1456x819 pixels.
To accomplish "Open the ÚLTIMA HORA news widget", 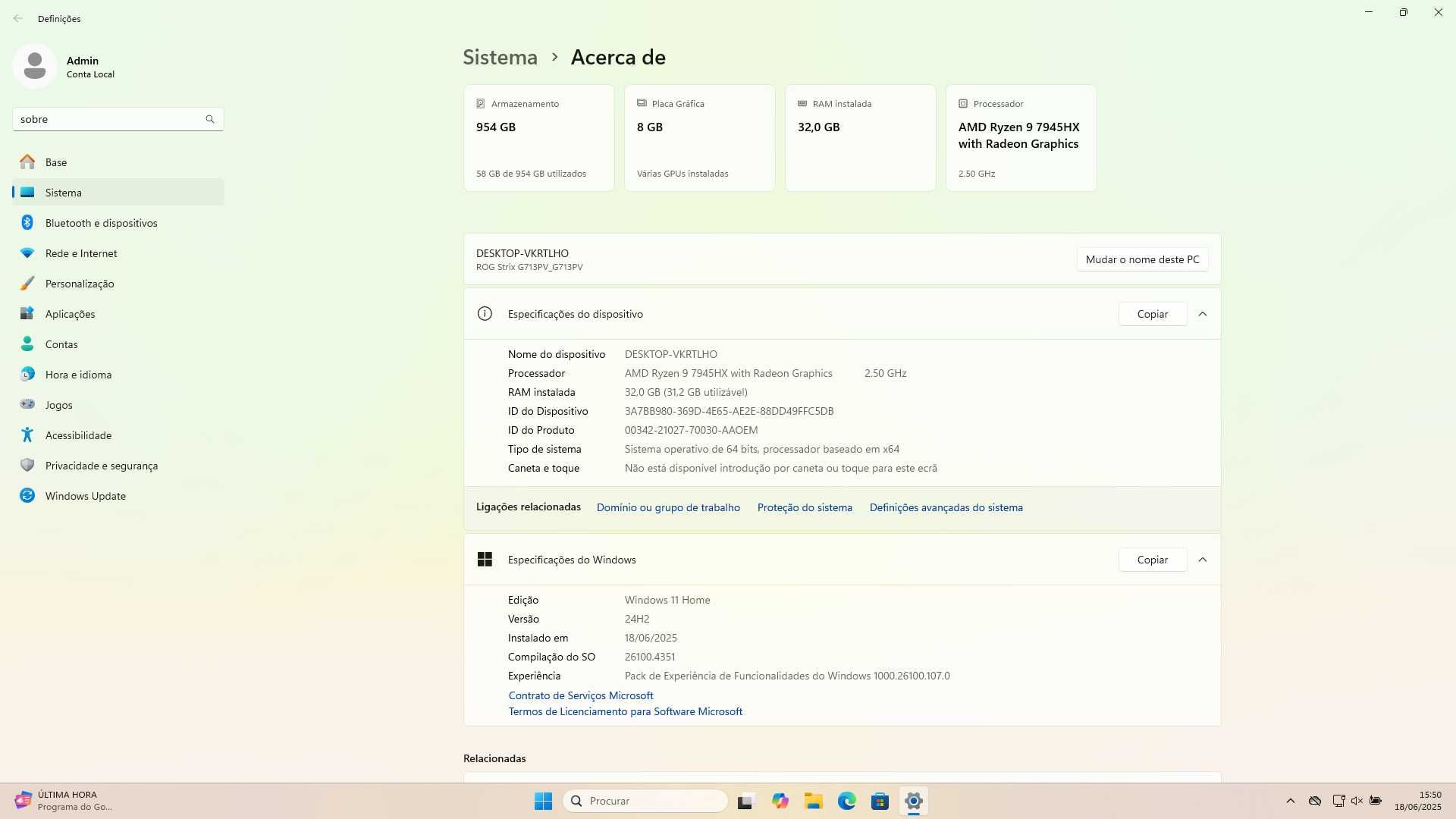I will point(64,801).
